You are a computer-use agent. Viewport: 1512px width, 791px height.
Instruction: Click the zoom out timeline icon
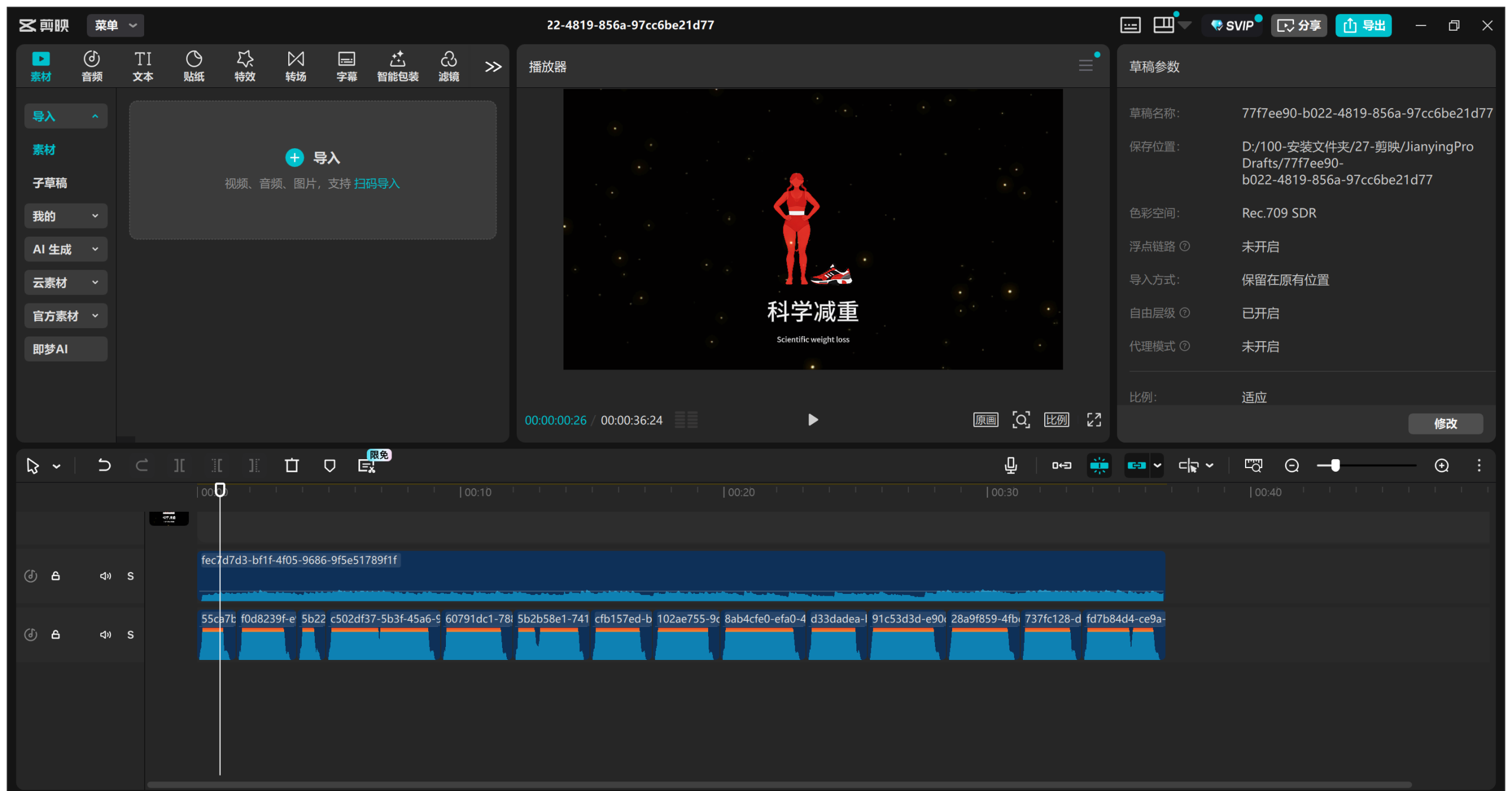tap(1292, 466)
